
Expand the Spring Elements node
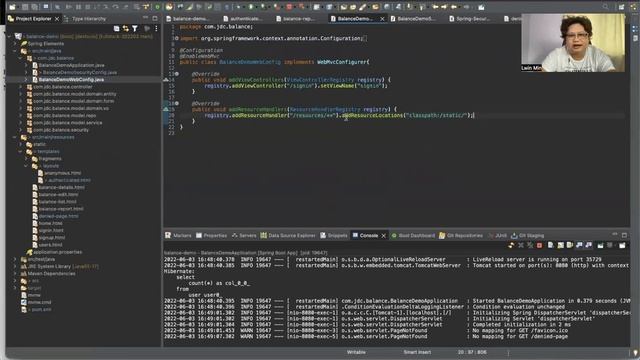(x=16, y=44)
